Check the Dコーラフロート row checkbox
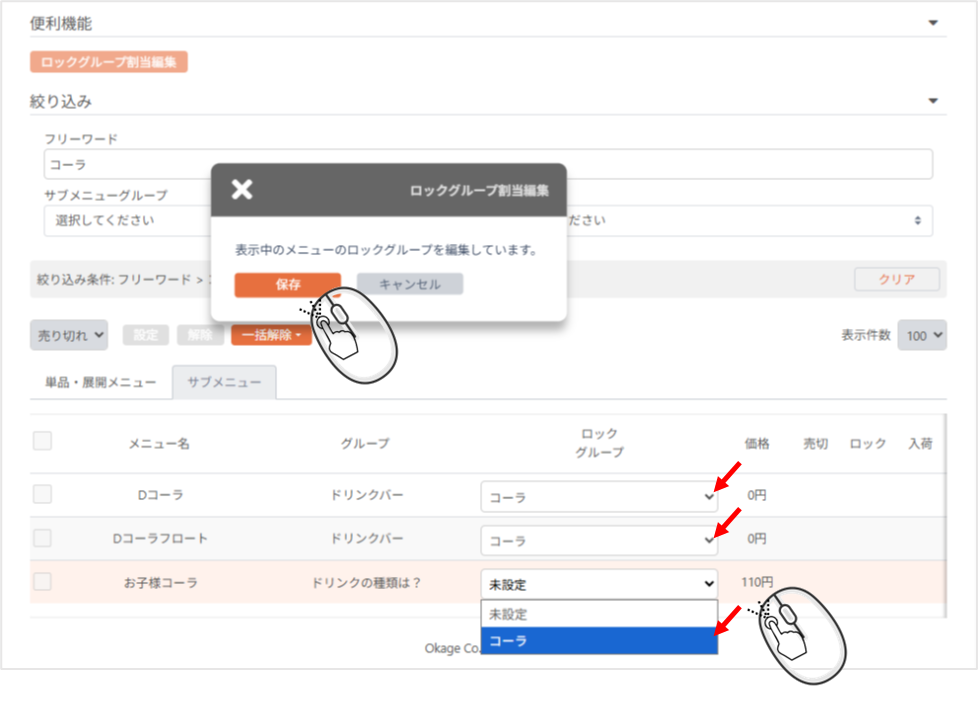 [43, 538]
